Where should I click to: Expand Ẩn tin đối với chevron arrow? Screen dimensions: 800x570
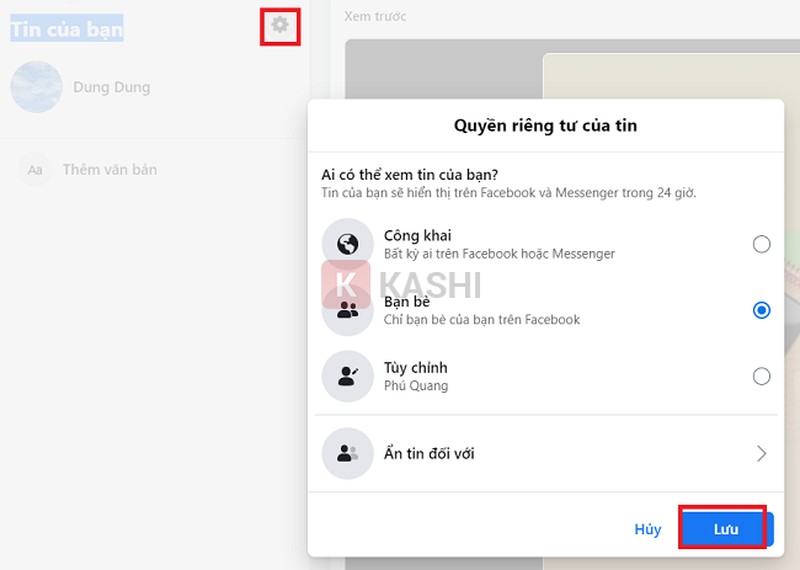(761, 453)
